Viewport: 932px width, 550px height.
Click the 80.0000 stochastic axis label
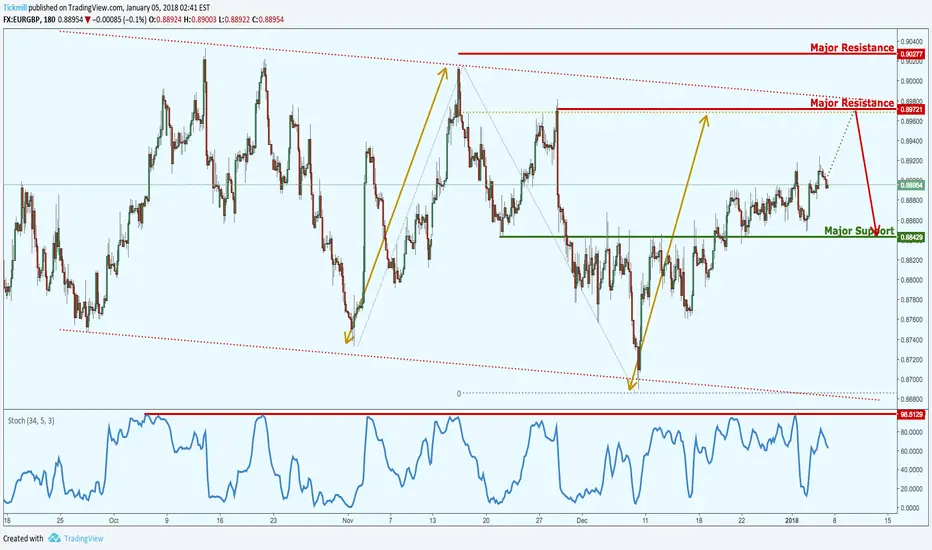912,432
